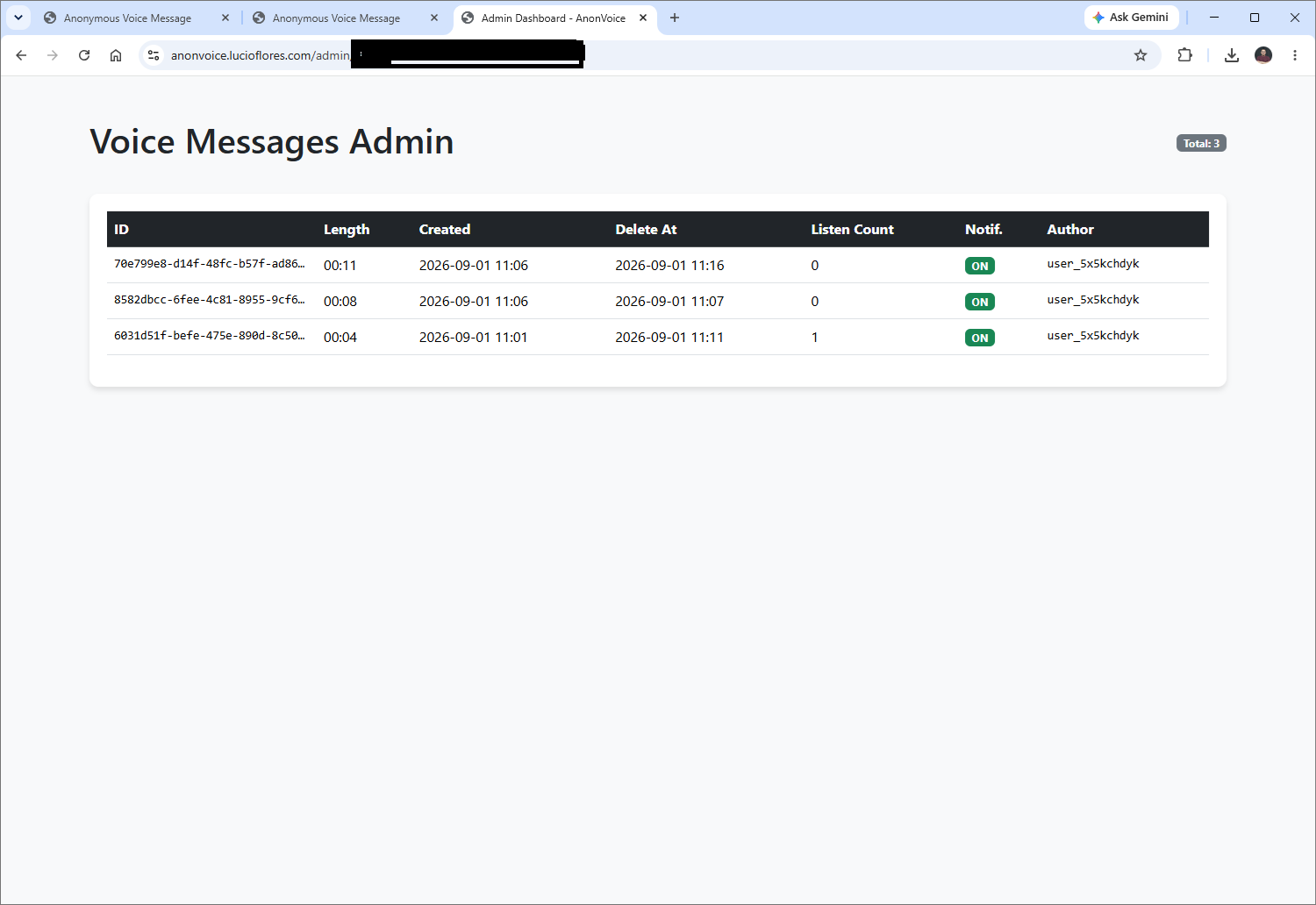
Task: Click the Notif. column header
Action: (983, 229)
